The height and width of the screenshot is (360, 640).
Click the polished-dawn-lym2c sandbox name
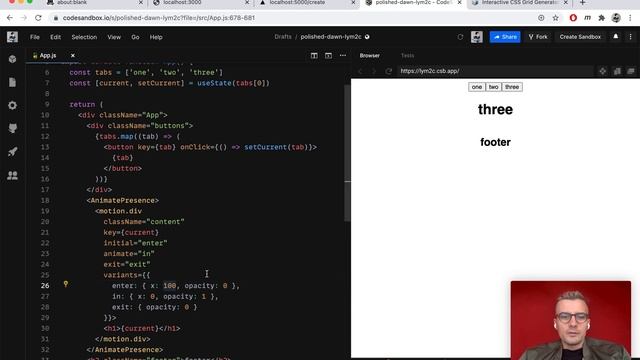click(x=331, y=37)
